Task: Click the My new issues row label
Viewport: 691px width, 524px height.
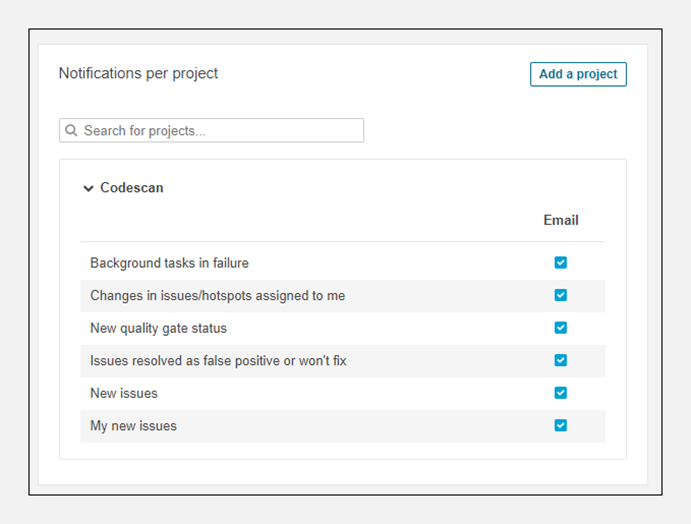Action: click(x=133, y=426)
